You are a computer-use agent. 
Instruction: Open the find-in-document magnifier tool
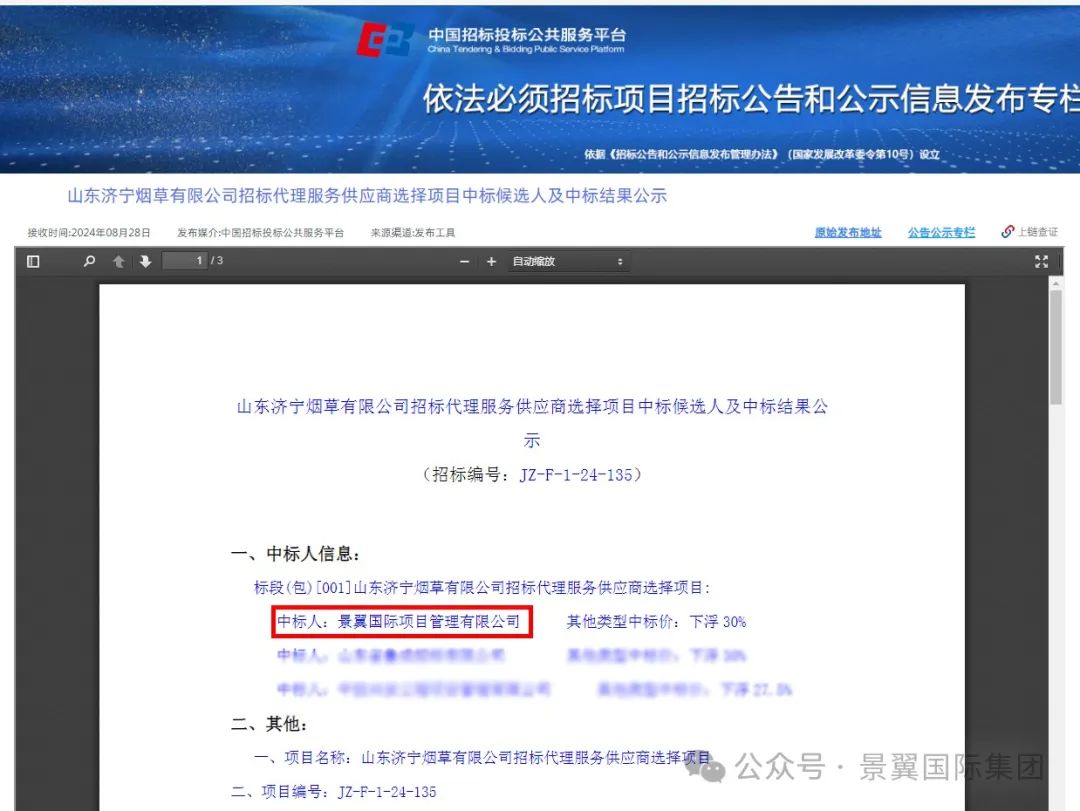pyautogui.click(x=89, y=261)
